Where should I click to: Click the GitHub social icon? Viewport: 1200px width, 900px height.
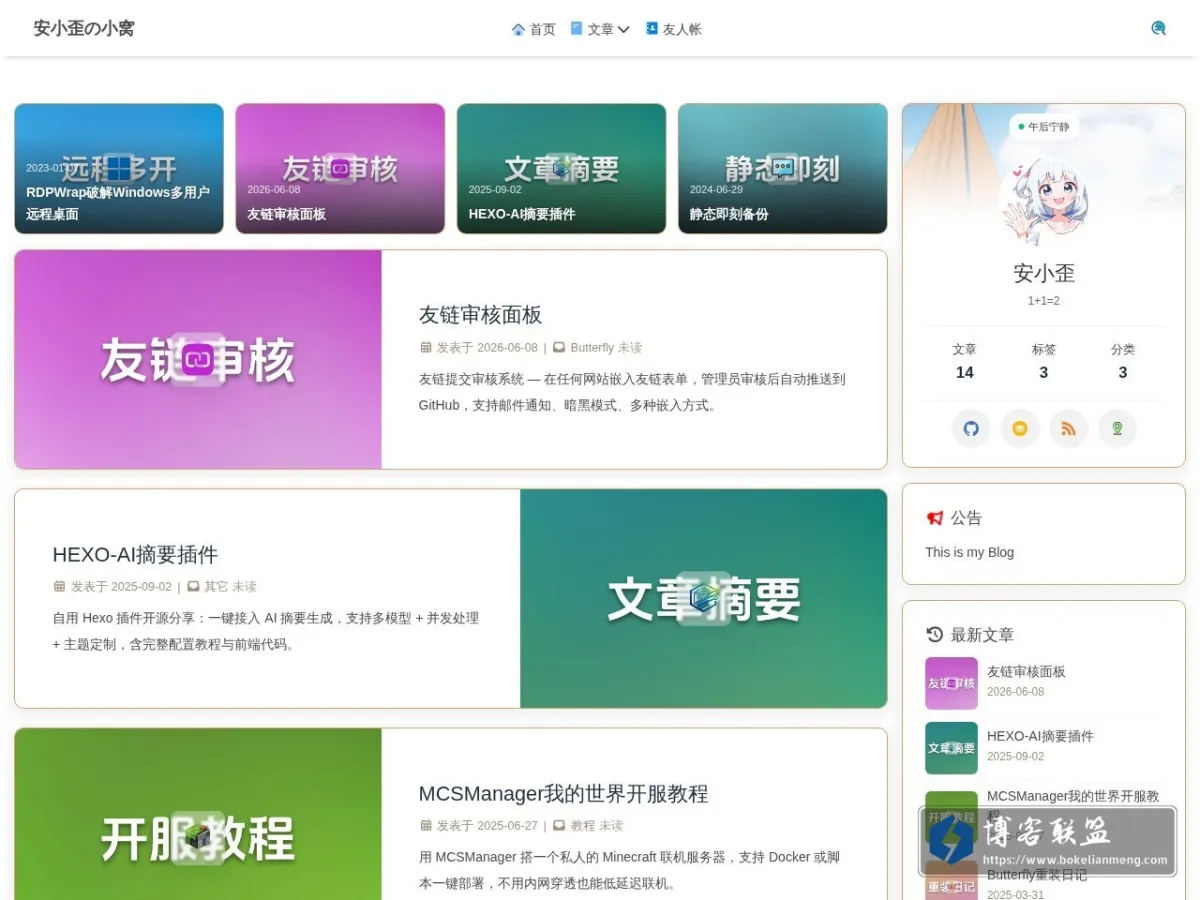[971, 428]
